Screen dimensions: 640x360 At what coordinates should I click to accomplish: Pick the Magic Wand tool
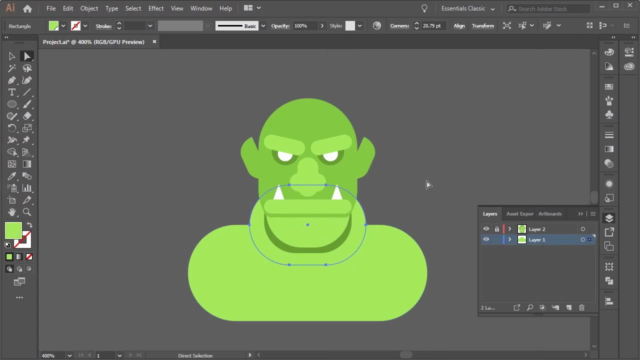tap(12, 68)
